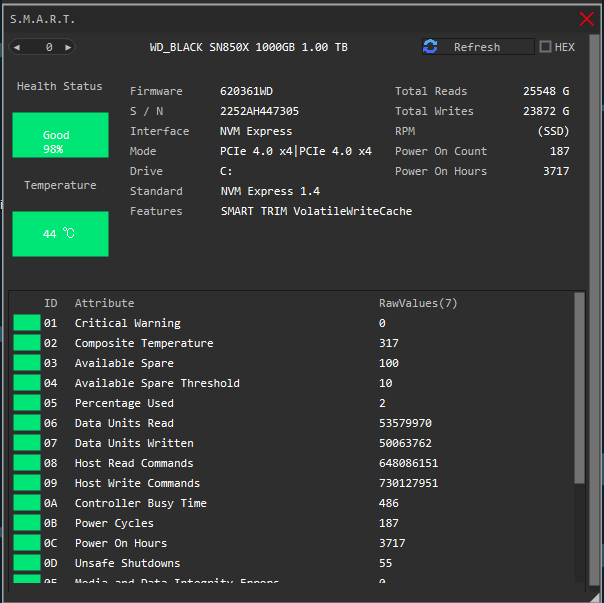Click the RawValues(7) column header
The image size is (604, 603).
418,303
